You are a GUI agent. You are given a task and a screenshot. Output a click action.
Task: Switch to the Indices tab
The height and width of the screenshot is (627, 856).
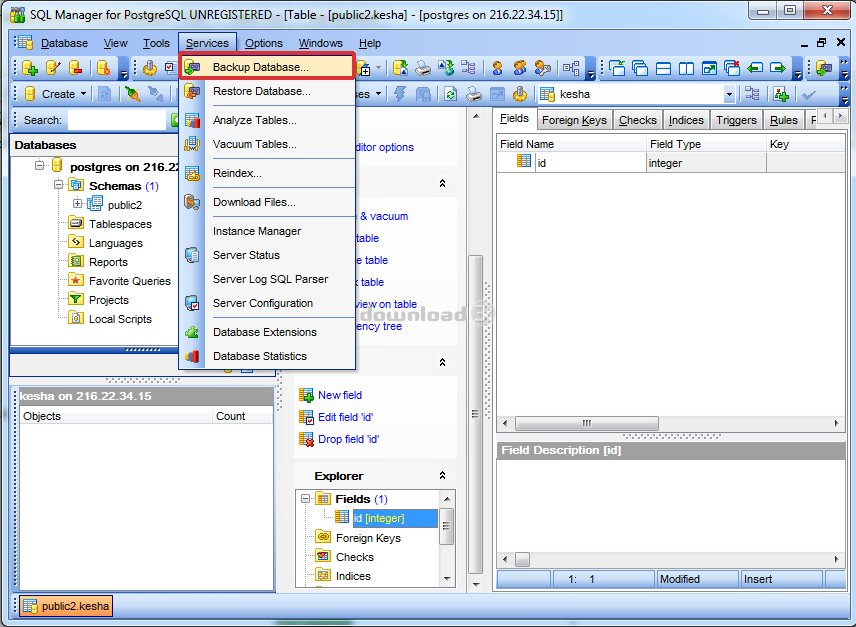point(686,119)
